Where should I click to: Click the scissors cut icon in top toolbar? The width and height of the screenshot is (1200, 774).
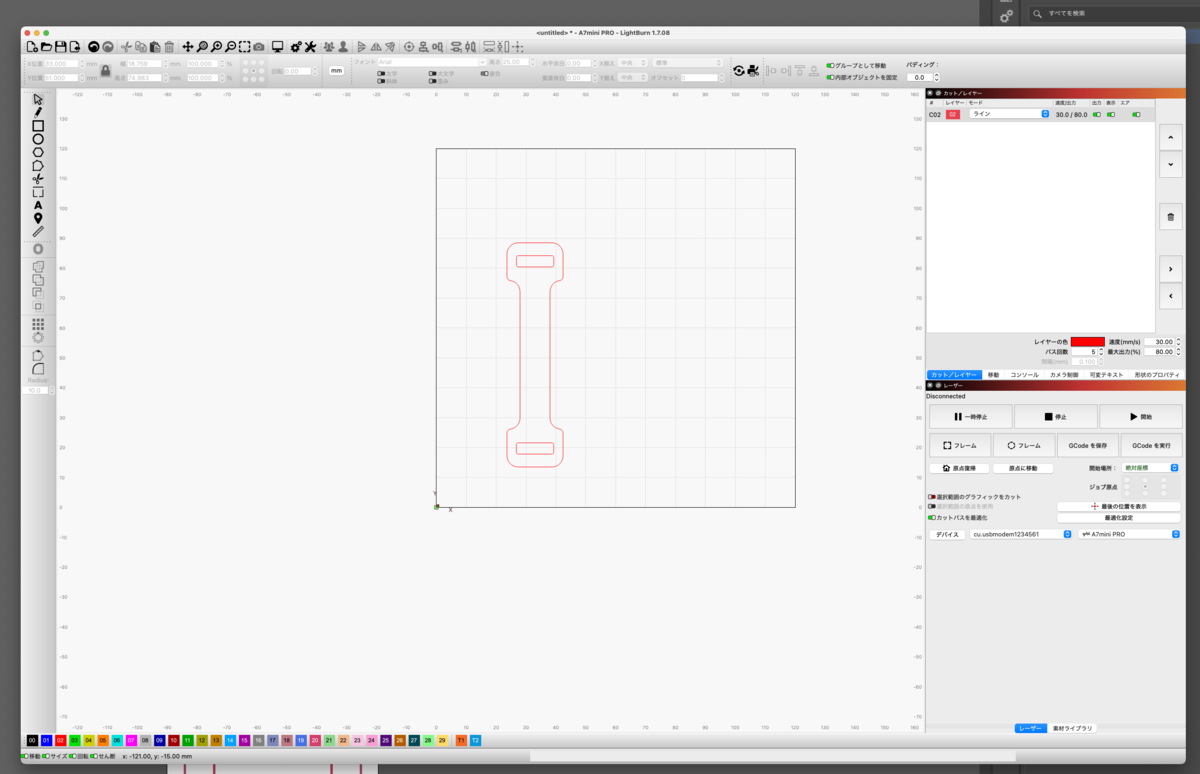click(x=127, y=46)
